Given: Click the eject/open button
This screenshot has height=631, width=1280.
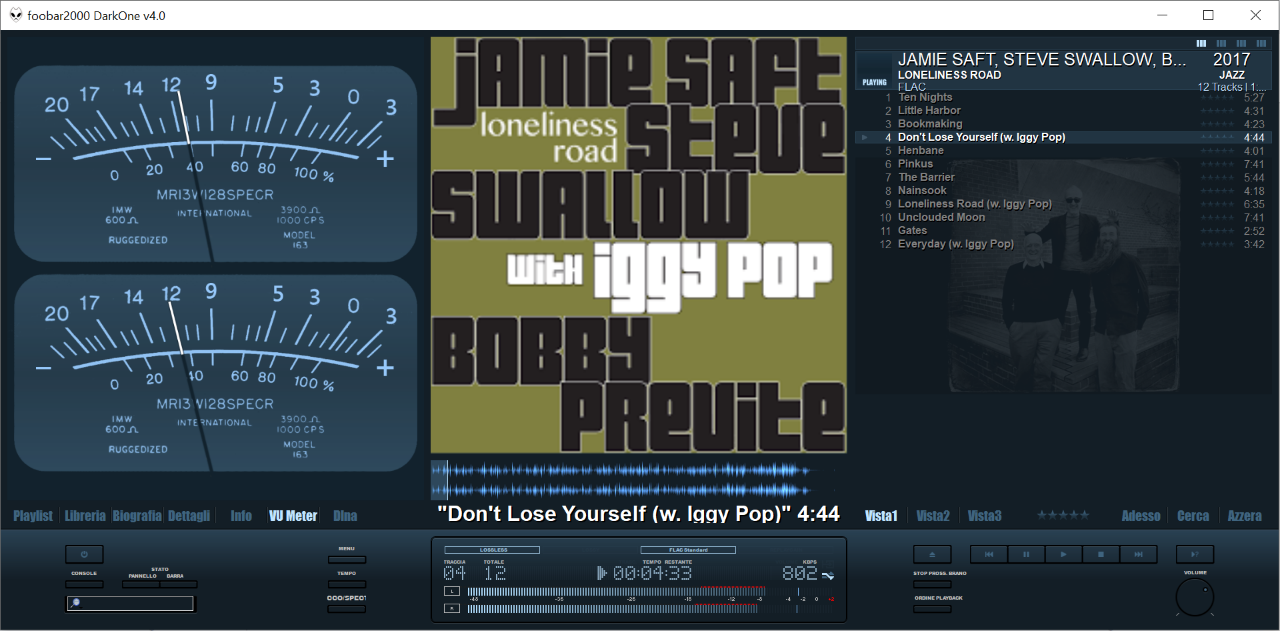Looking at the screenshot, I should pyautogui.click(x=932, y=554).
